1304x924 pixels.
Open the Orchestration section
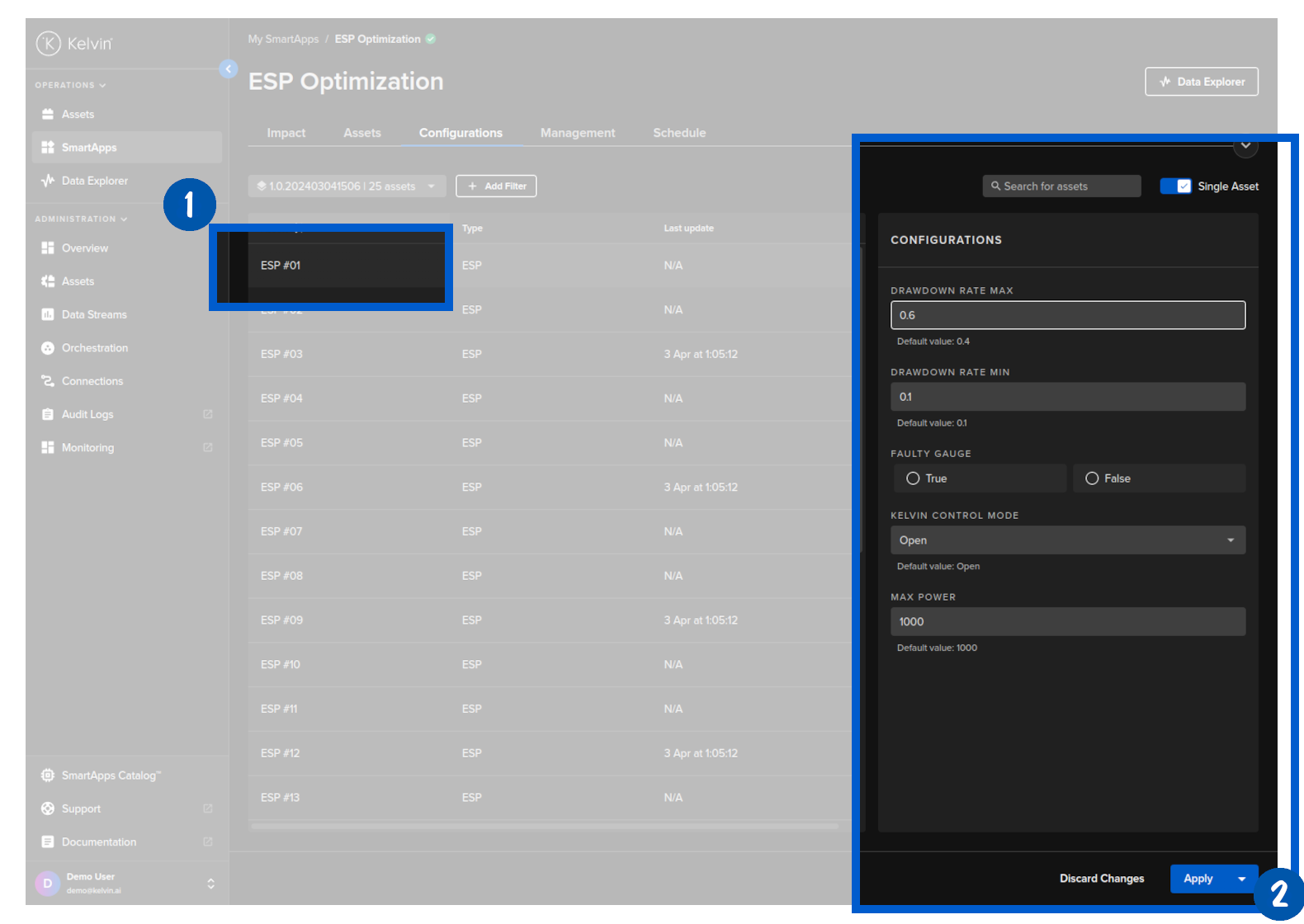tap(94, 348)
